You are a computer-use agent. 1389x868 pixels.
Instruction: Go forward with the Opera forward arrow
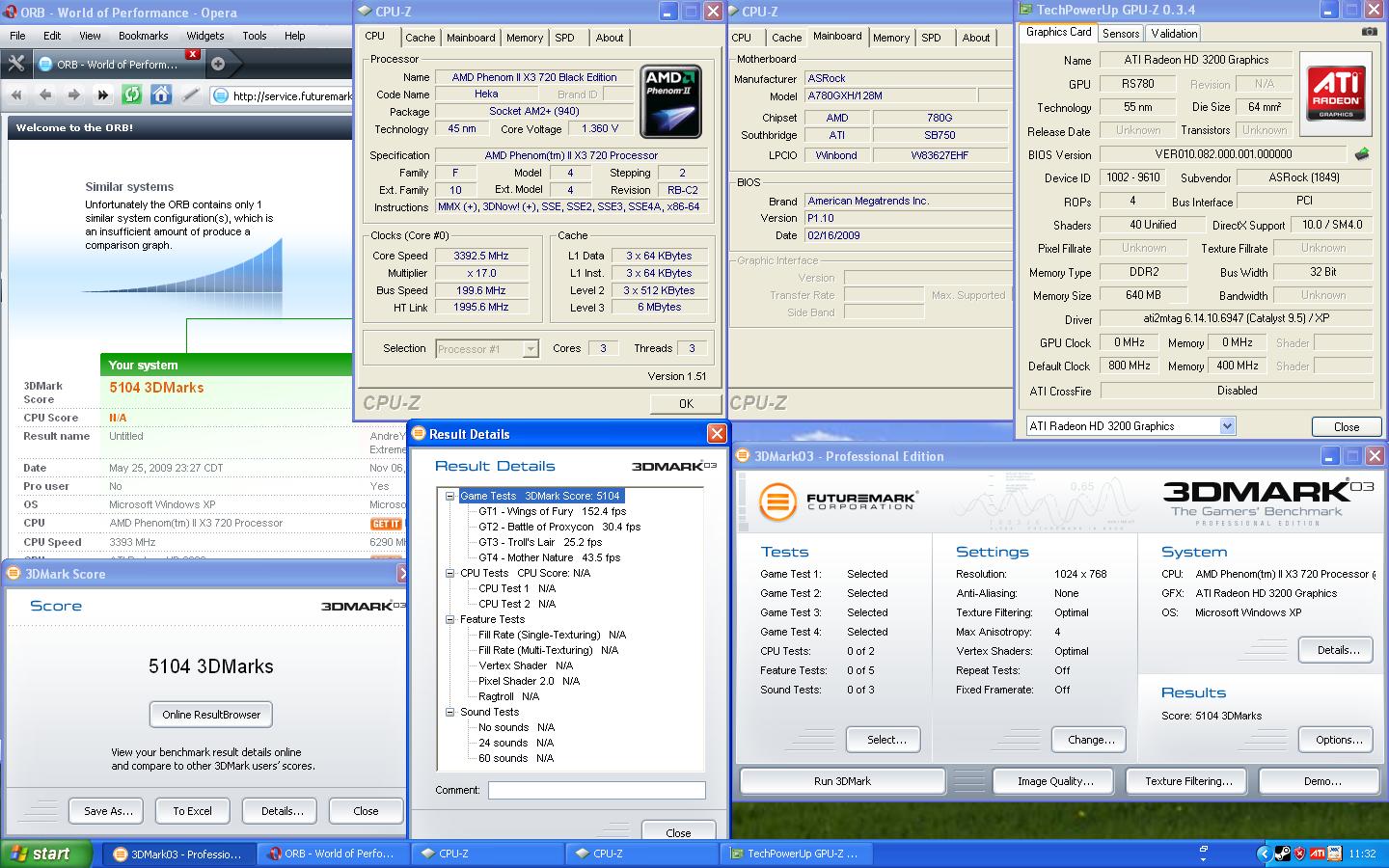point(74,95)
